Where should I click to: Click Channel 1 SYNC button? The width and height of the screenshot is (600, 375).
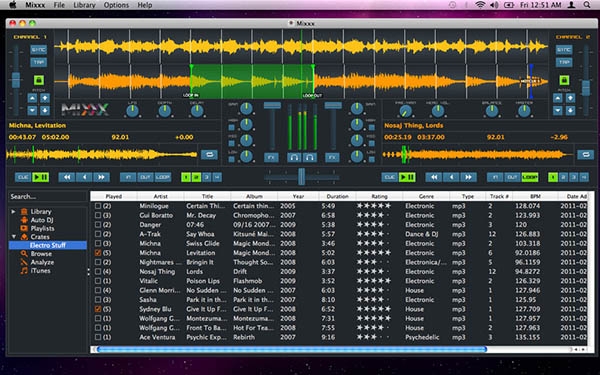tap(39, 50)
